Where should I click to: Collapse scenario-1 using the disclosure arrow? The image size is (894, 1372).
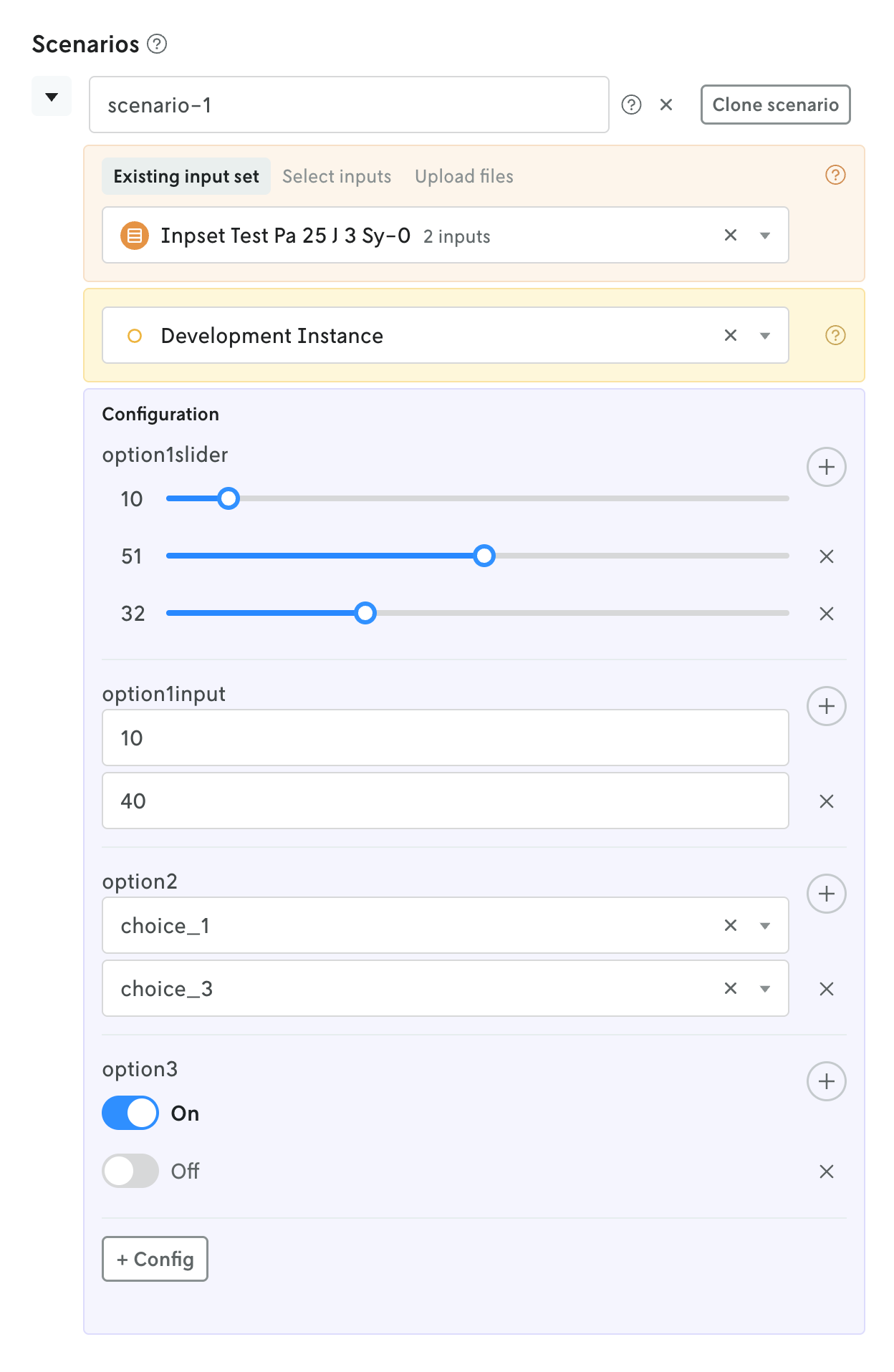[x=52, y=97]
